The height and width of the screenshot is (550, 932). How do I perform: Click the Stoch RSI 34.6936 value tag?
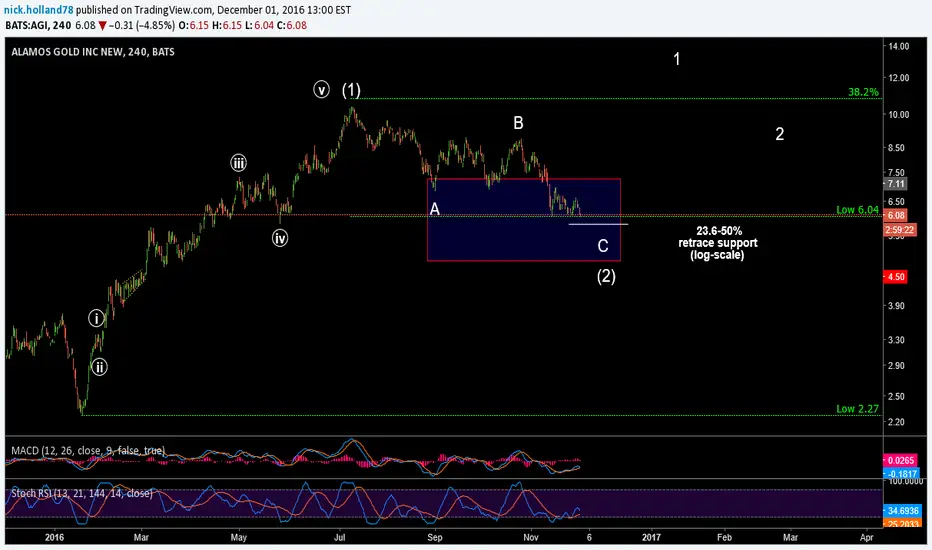click(902, 510)
